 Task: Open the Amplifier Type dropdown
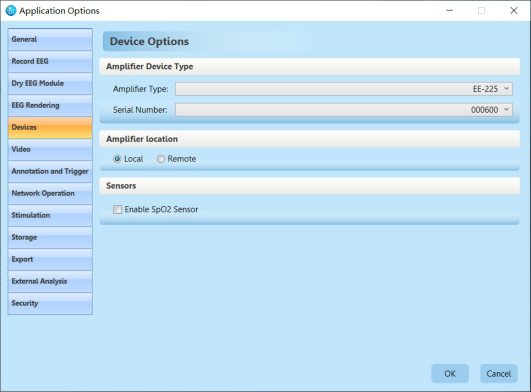pos(344,89)
